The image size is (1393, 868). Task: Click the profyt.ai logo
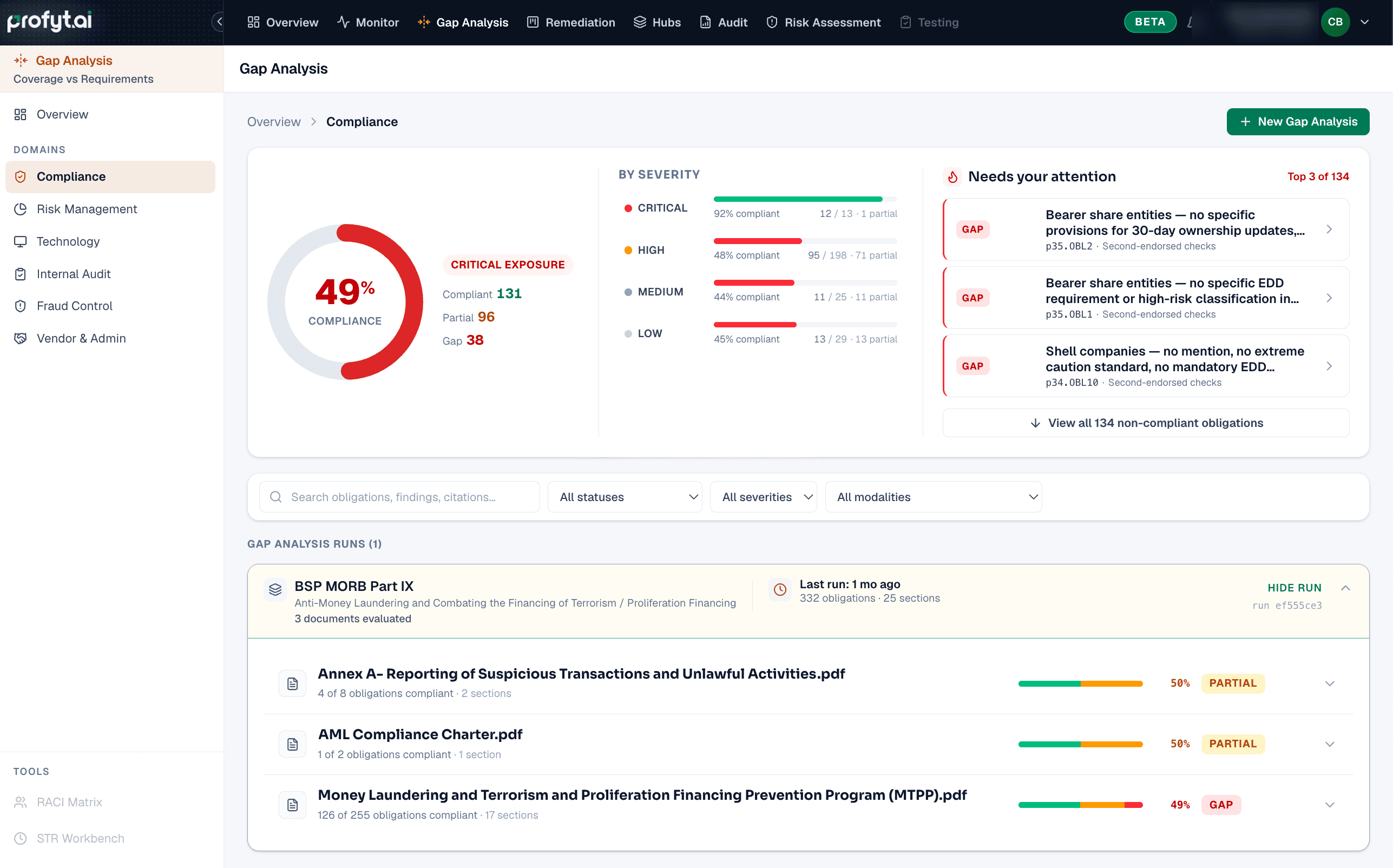[x=49, y=21]
